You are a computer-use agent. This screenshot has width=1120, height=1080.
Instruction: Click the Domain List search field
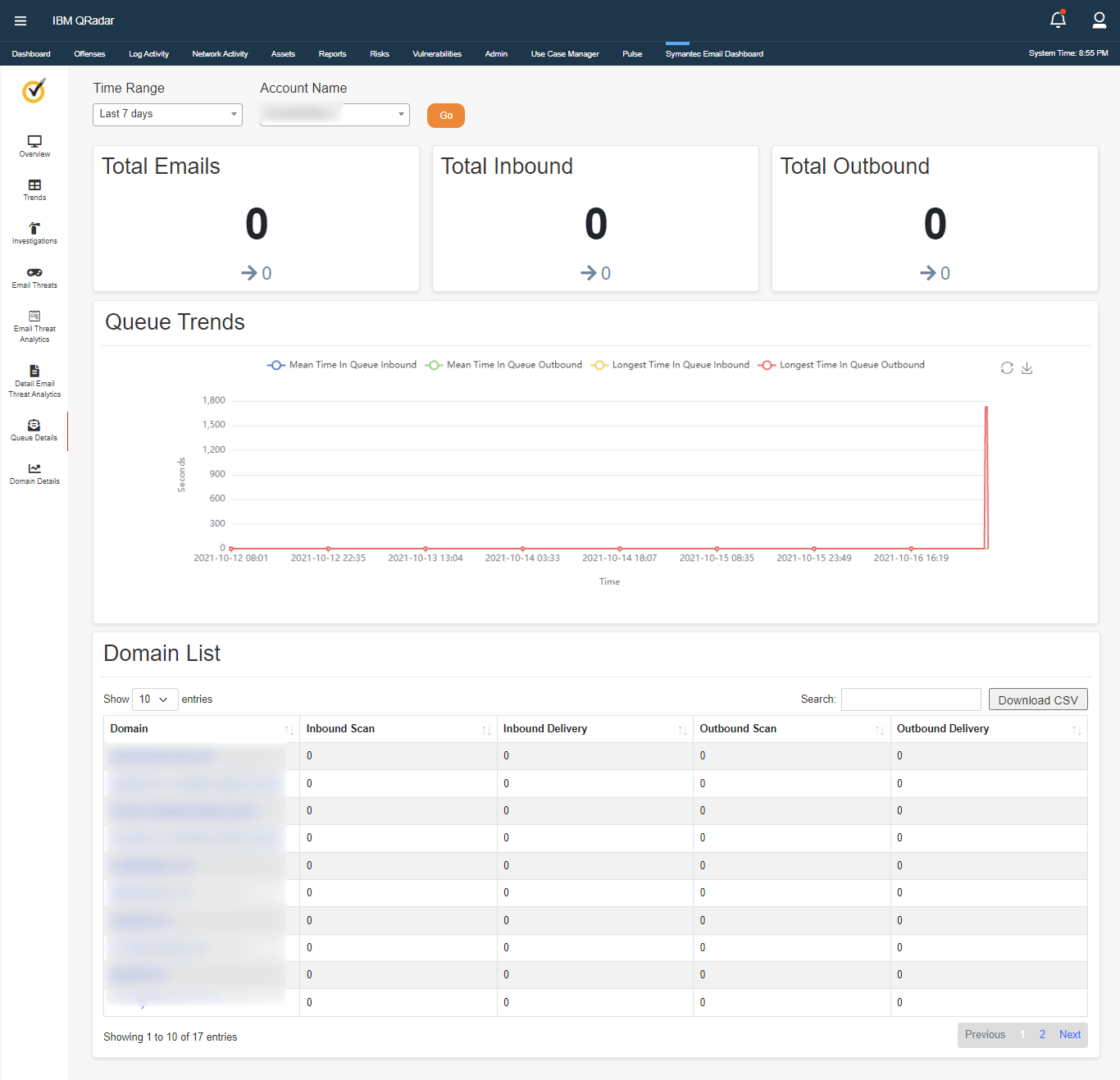(910, 699)
